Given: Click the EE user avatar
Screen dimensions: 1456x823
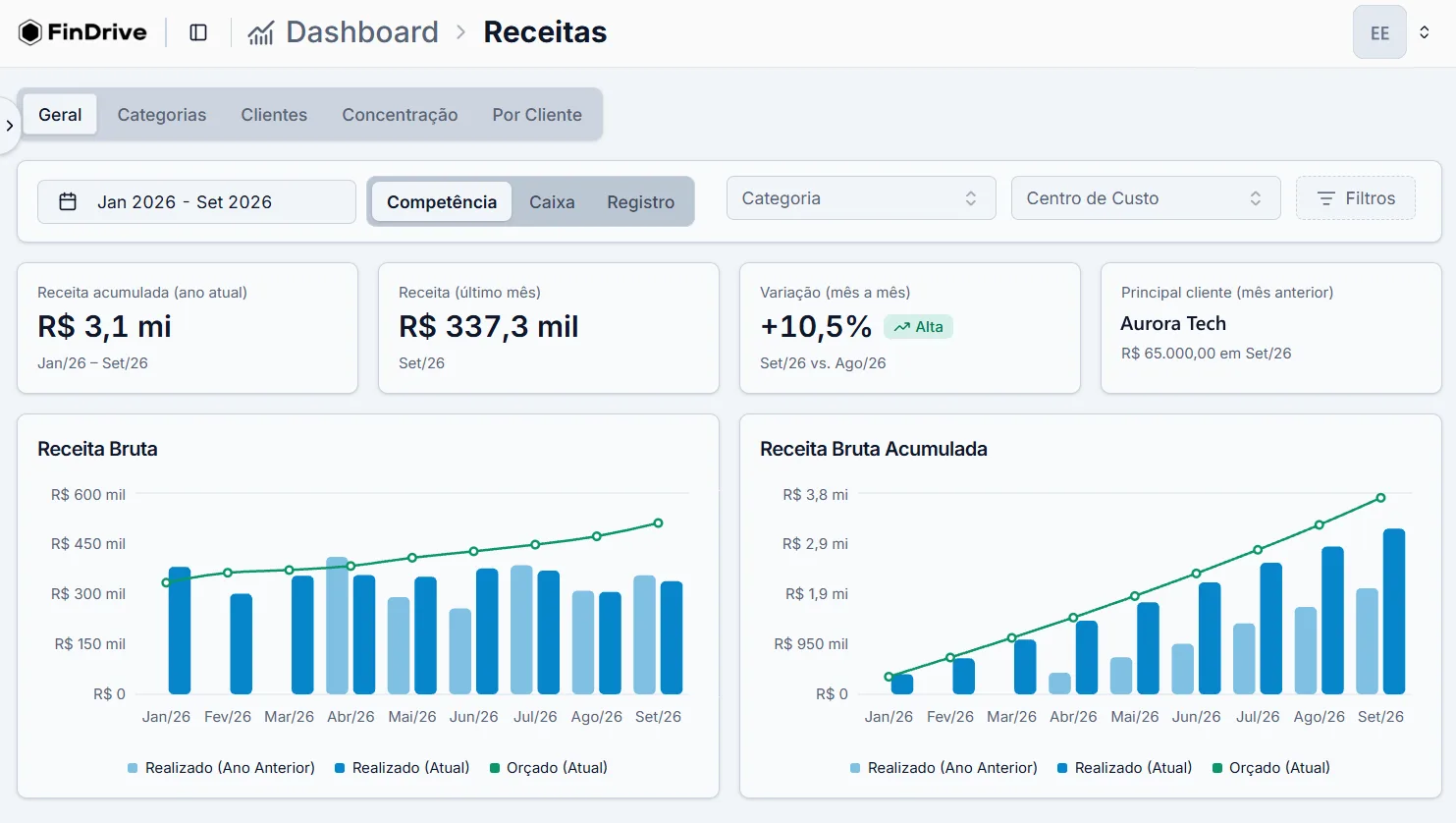Looking at the screenshot, I should (x=1379, y=32).
